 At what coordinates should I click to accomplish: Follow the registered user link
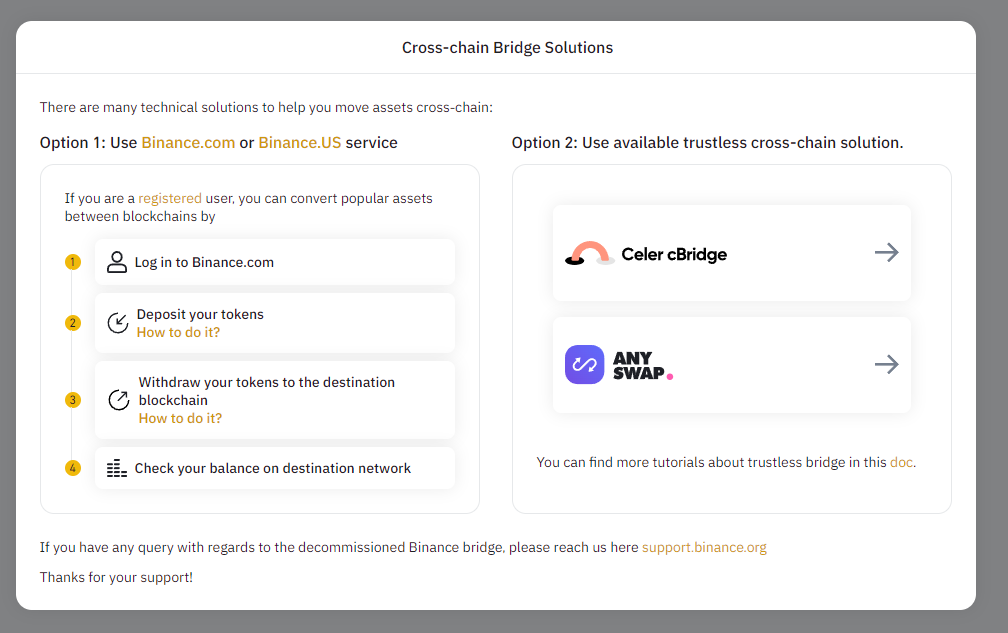point(170,199)
